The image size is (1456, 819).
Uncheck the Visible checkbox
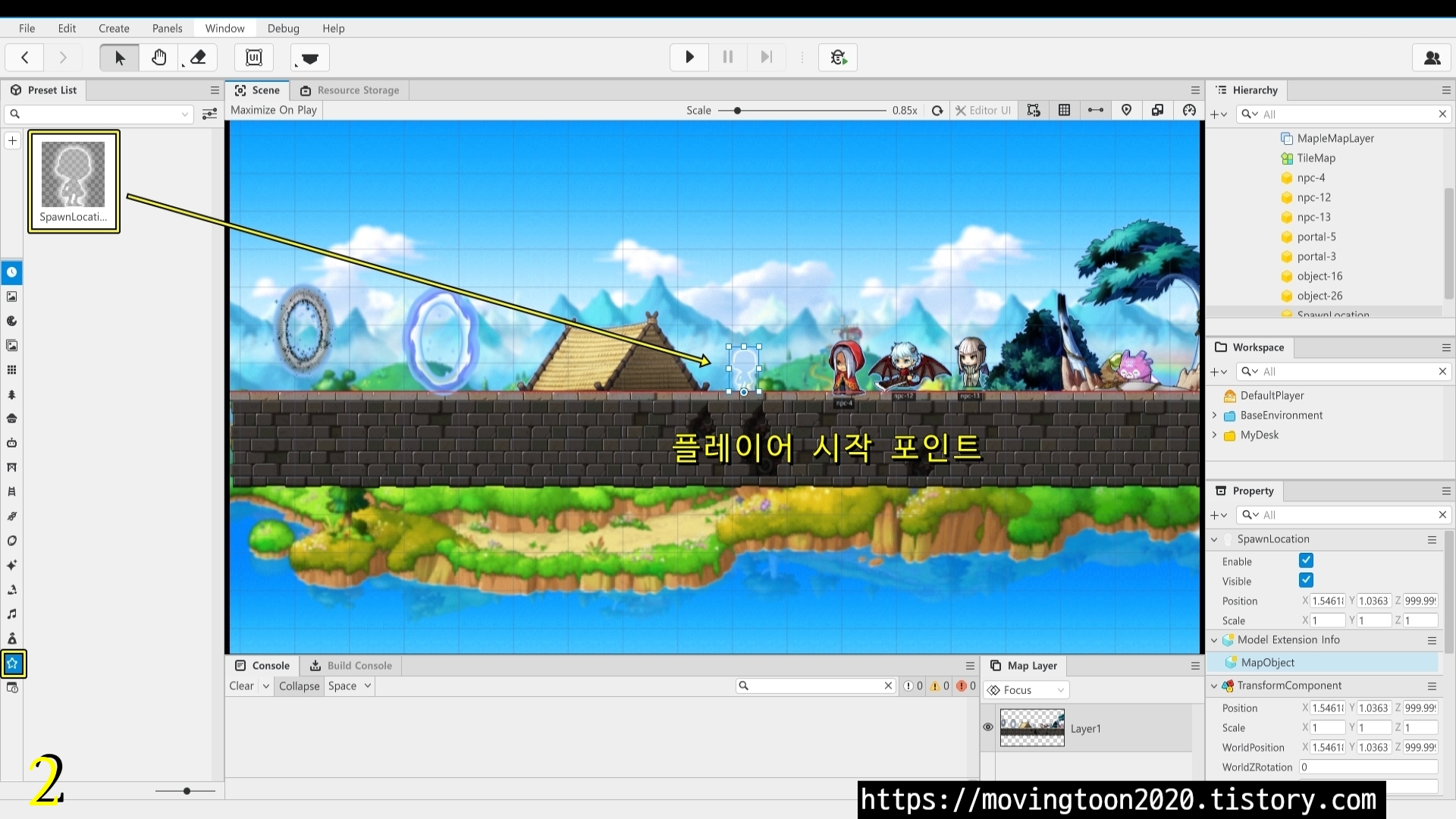(x=1306, y=580)
